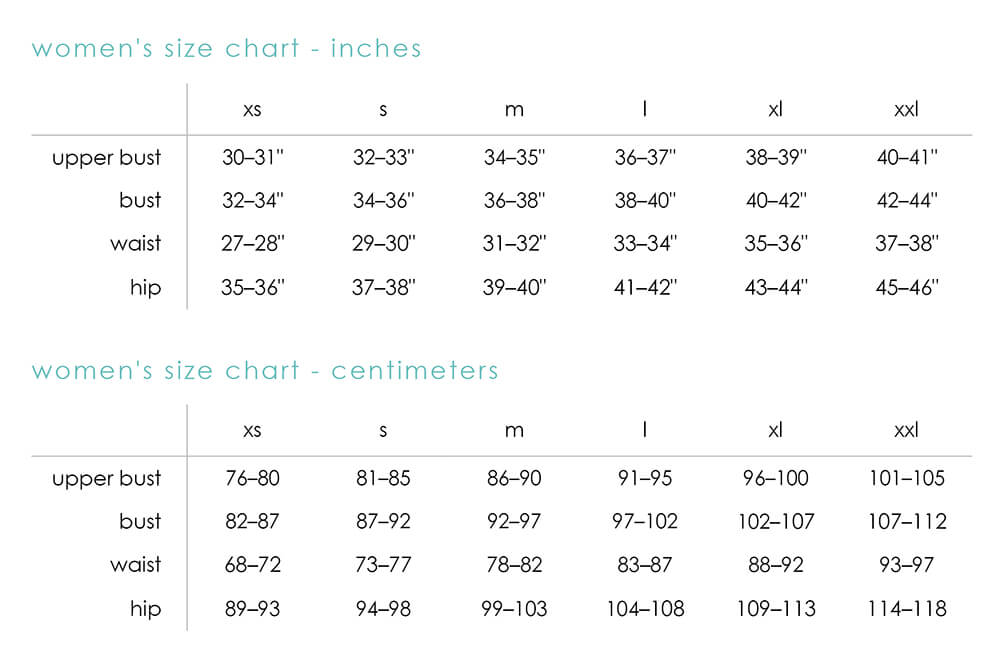Click the m column header in inches chart

[x=514, y=109]
